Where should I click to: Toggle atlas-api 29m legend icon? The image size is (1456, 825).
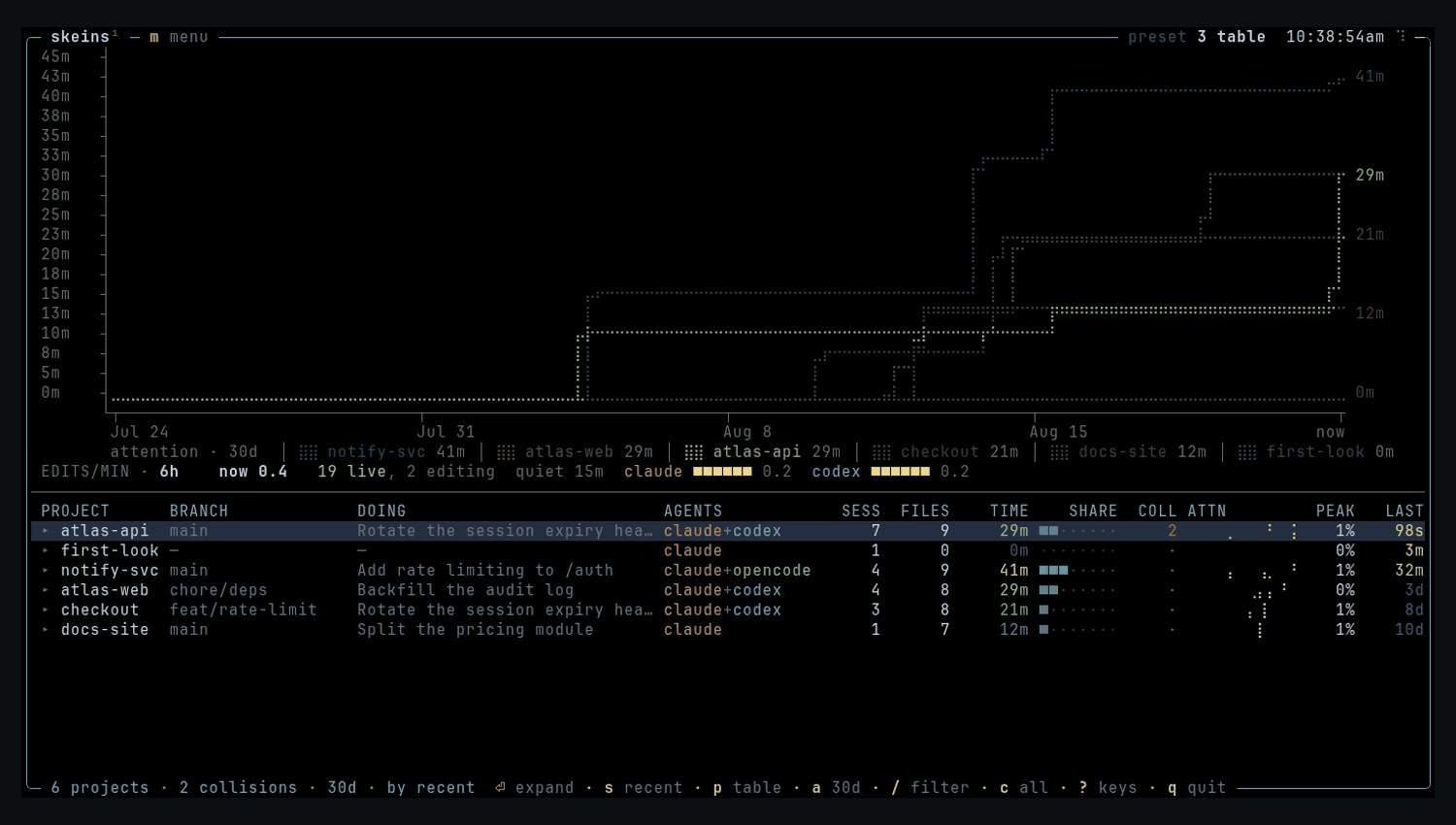693,452
